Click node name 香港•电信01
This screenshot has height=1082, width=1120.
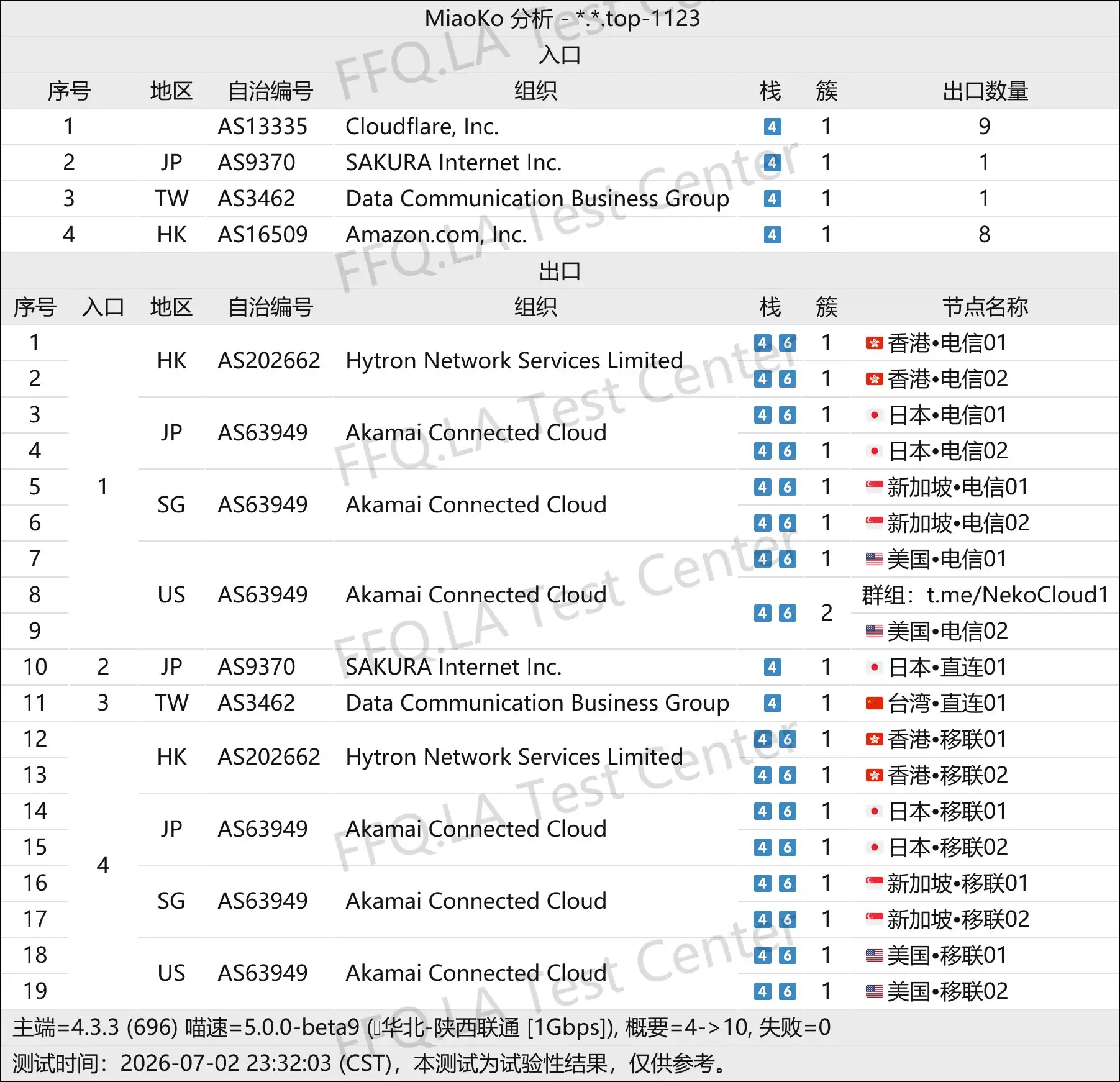(947, 343)
